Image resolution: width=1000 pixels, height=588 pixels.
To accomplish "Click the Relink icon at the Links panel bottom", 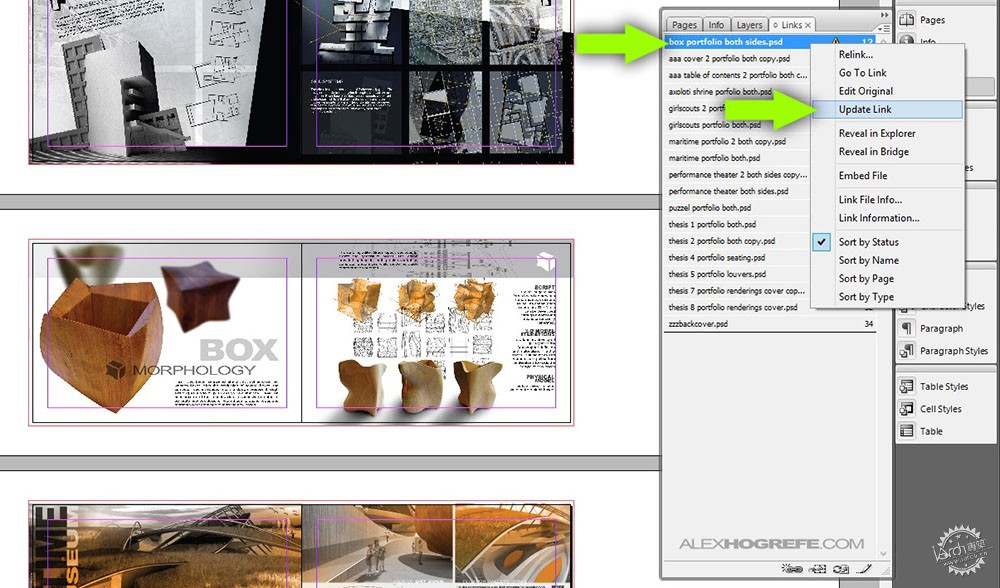I will (x=791, y=569).
